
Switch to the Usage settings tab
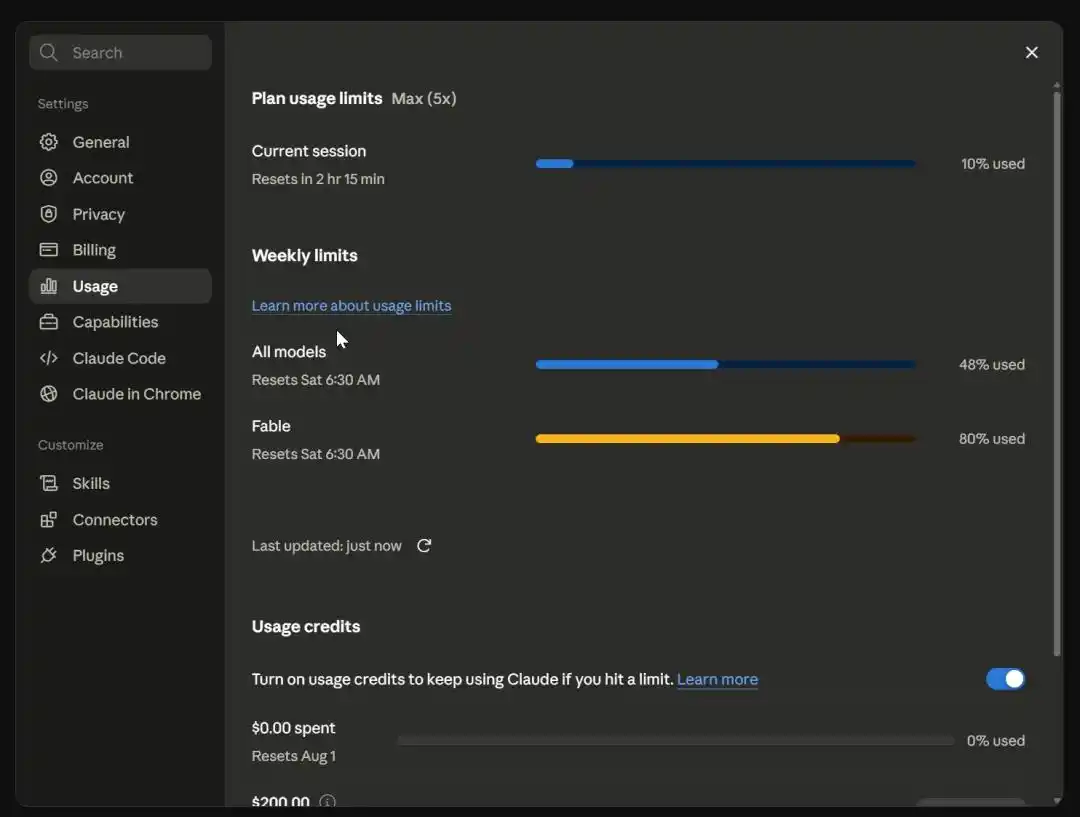pos(121,286)
